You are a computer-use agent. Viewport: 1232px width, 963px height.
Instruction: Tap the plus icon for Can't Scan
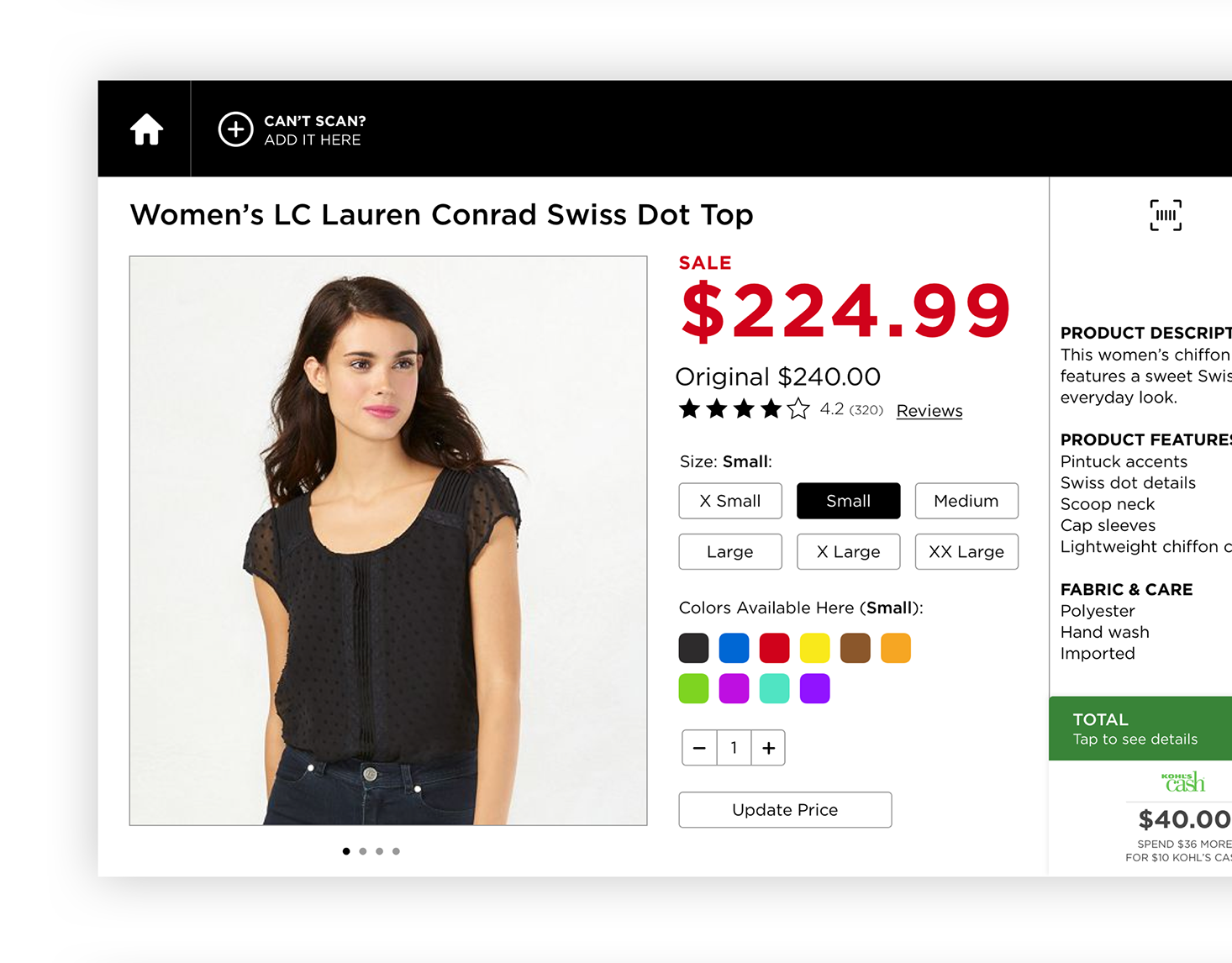point(235,129)
